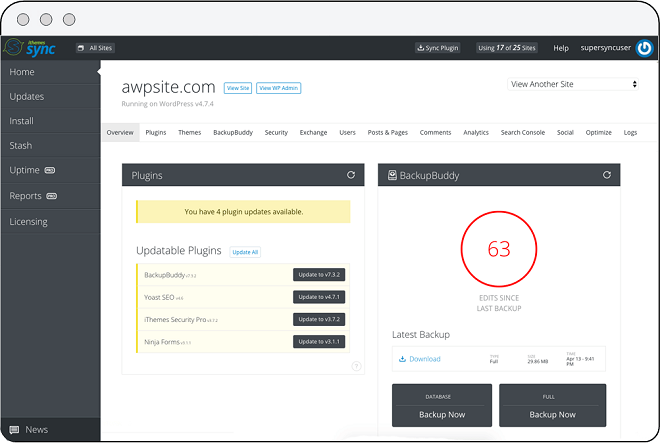Select the Overview tab
Screen dimensions: 660x443
coord(120,133)
